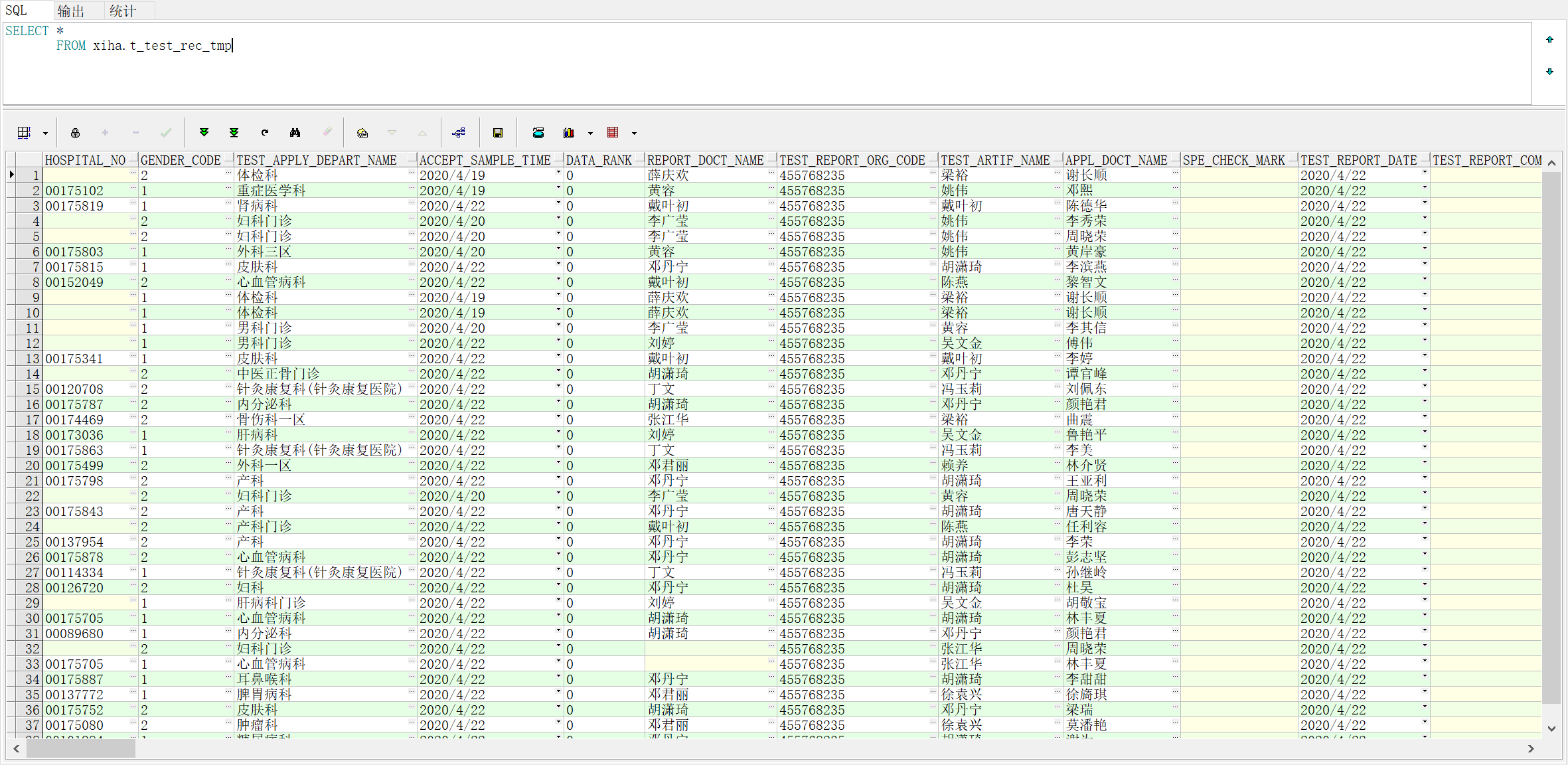Click the previous record up triangle icon

click(423, 133)
